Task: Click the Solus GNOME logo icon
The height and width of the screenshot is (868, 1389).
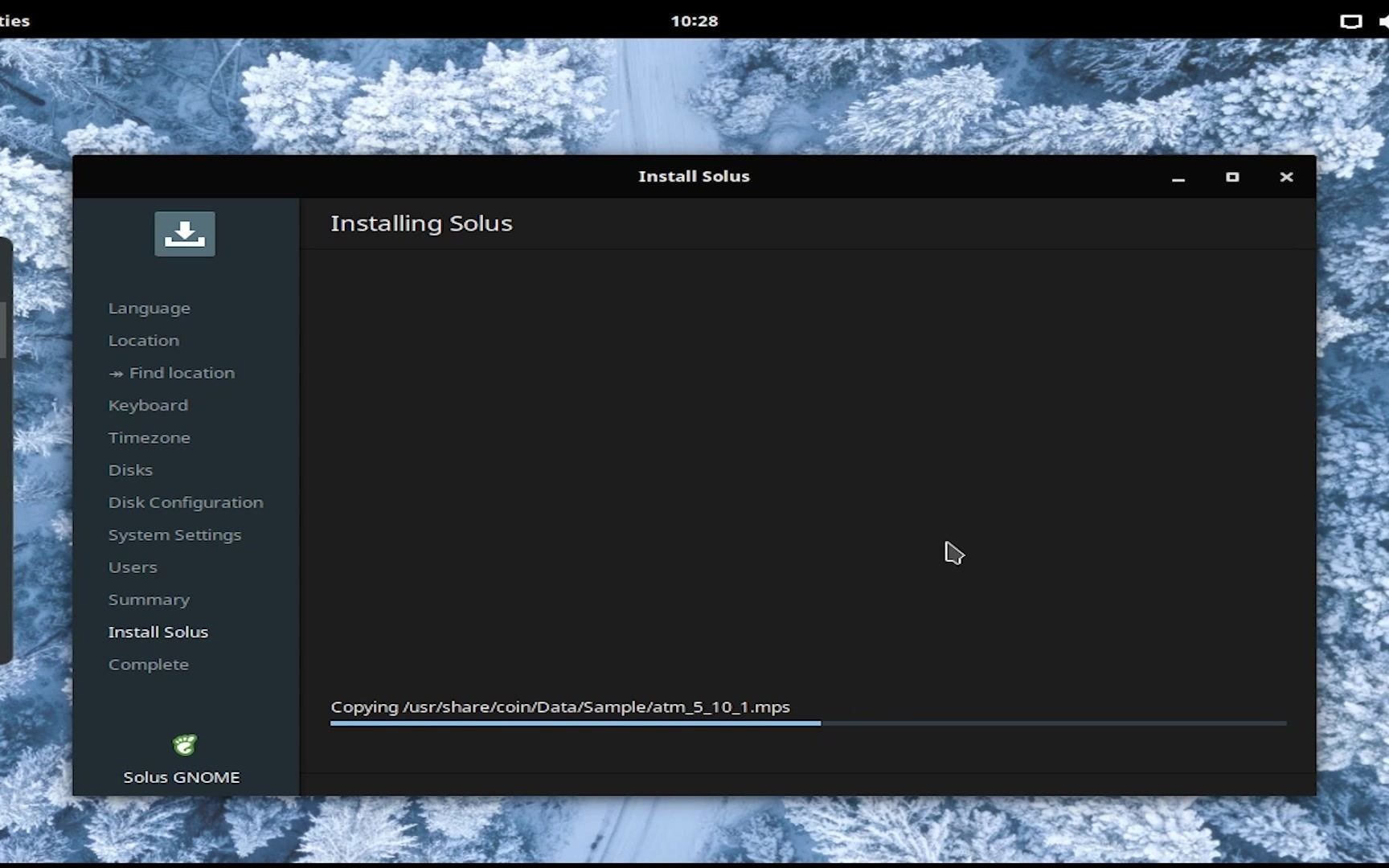Action: point(184,745)
